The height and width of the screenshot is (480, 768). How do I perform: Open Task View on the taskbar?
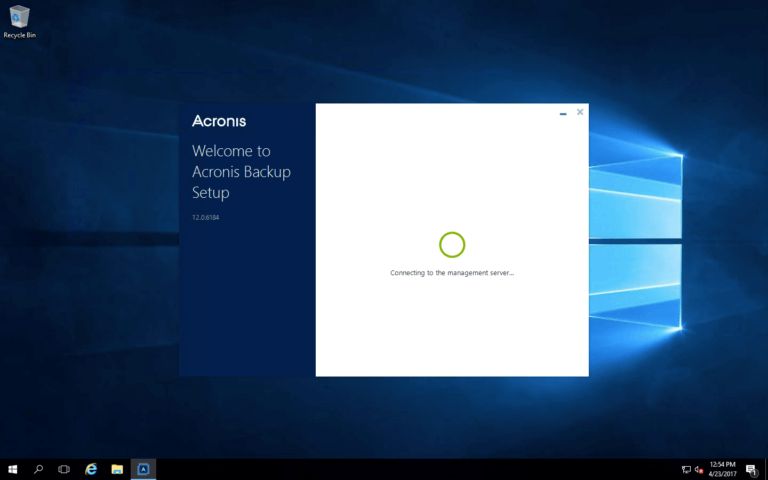pyautogui.click(x=64, y=469)
